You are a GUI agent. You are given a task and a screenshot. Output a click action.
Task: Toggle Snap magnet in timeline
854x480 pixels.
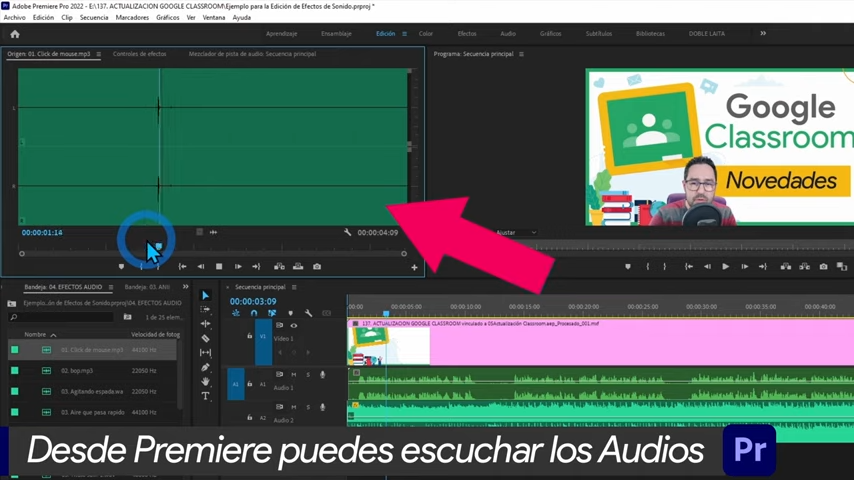point(254,313)
